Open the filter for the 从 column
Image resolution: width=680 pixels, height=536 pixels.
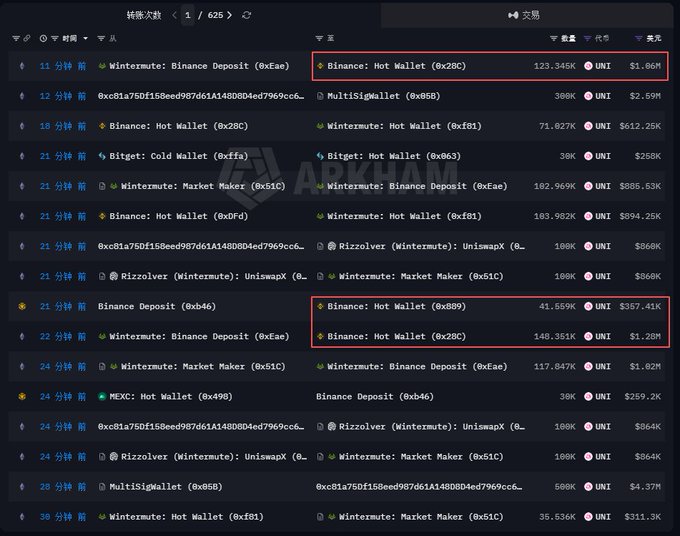pos(101,39)
